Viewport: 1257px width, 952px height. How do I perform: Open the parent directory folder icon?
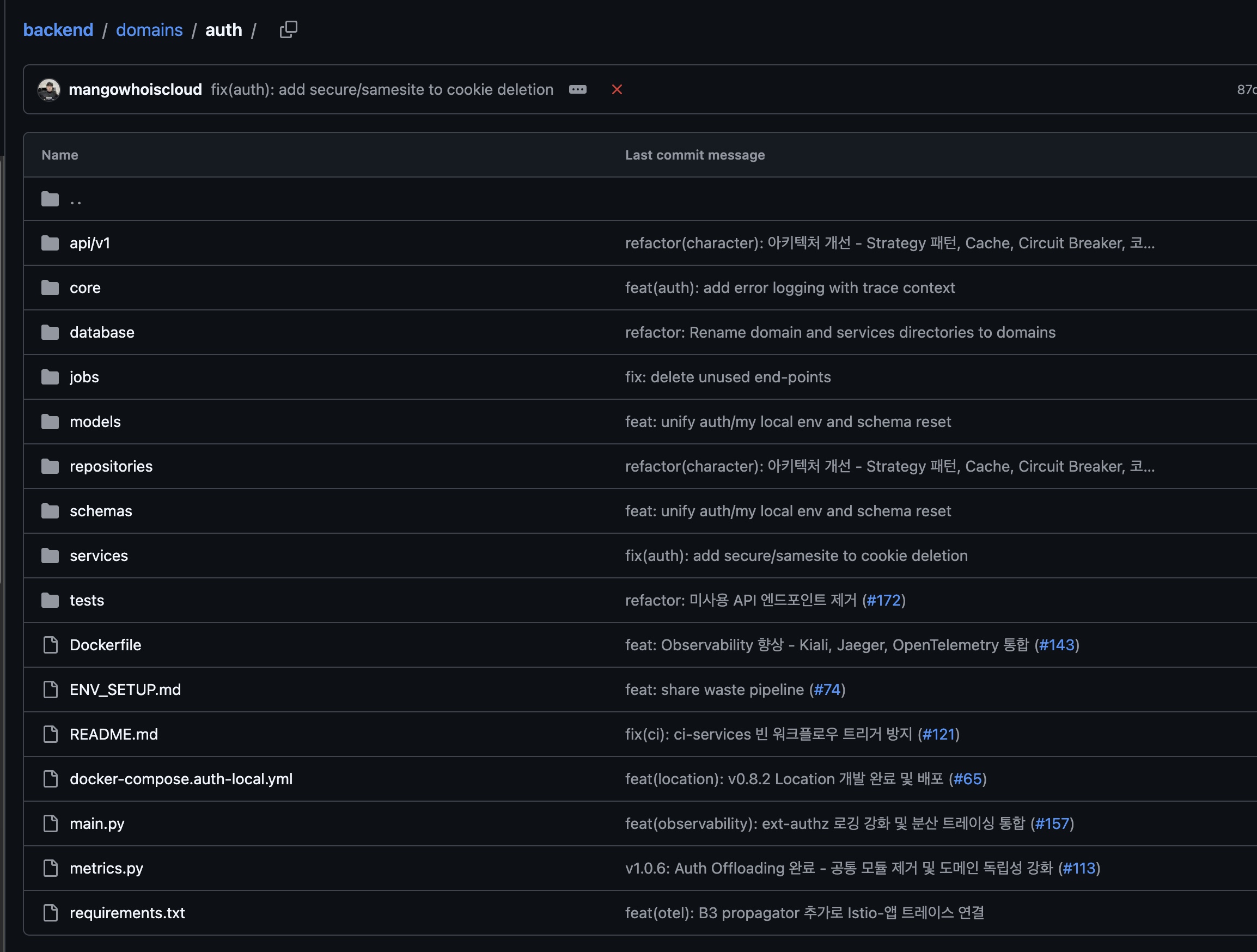[50, 199]
